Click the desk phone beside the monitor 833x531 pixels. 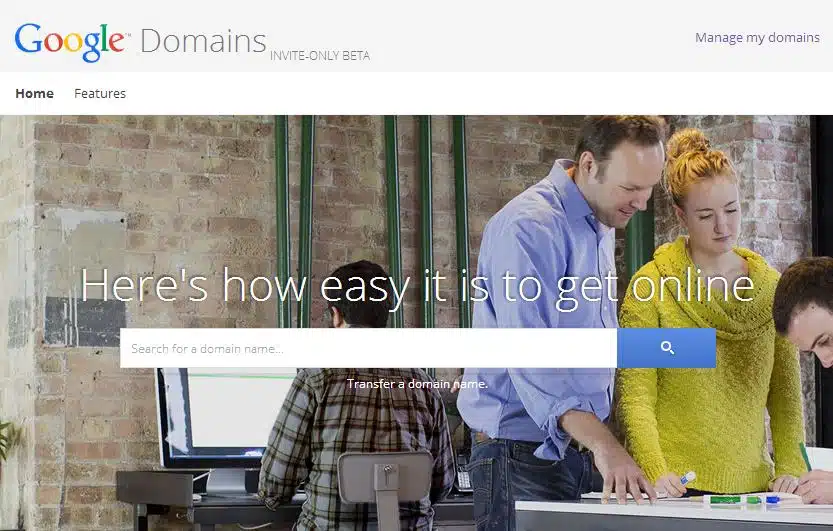click(464, 479)
